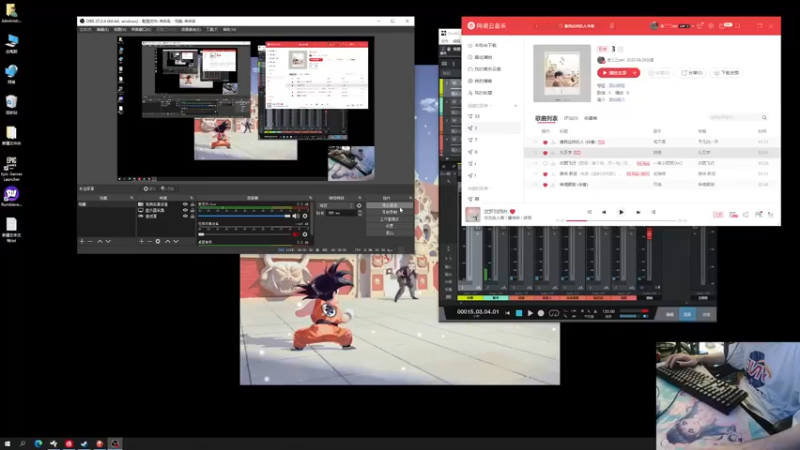800x450 pixels.
Task: Click the settings button in OBS controls
Action: coord(389,226)
